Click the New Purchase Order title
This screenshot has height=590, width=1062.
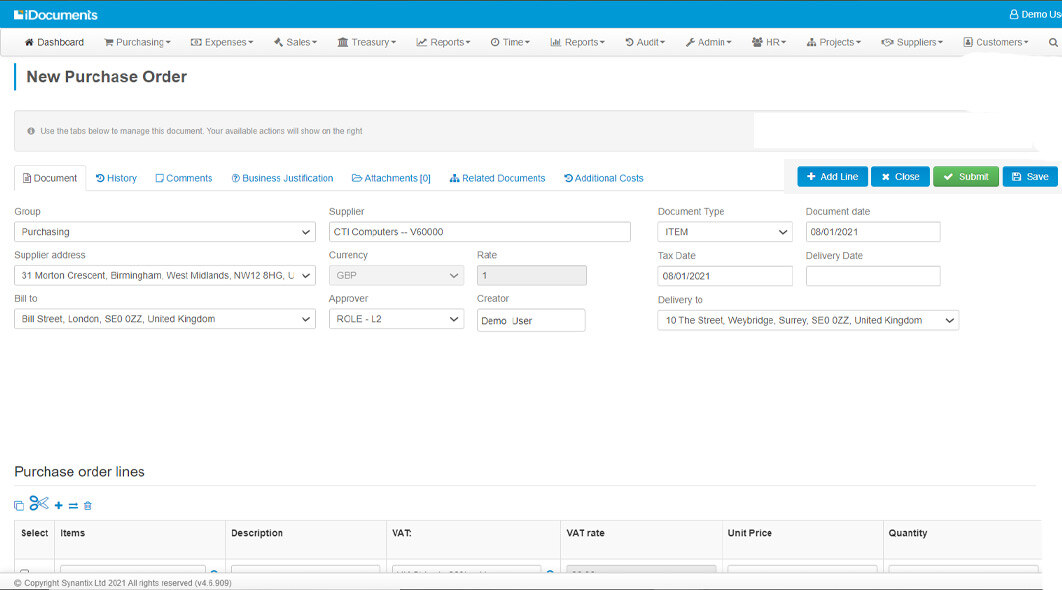pos(106,77)
